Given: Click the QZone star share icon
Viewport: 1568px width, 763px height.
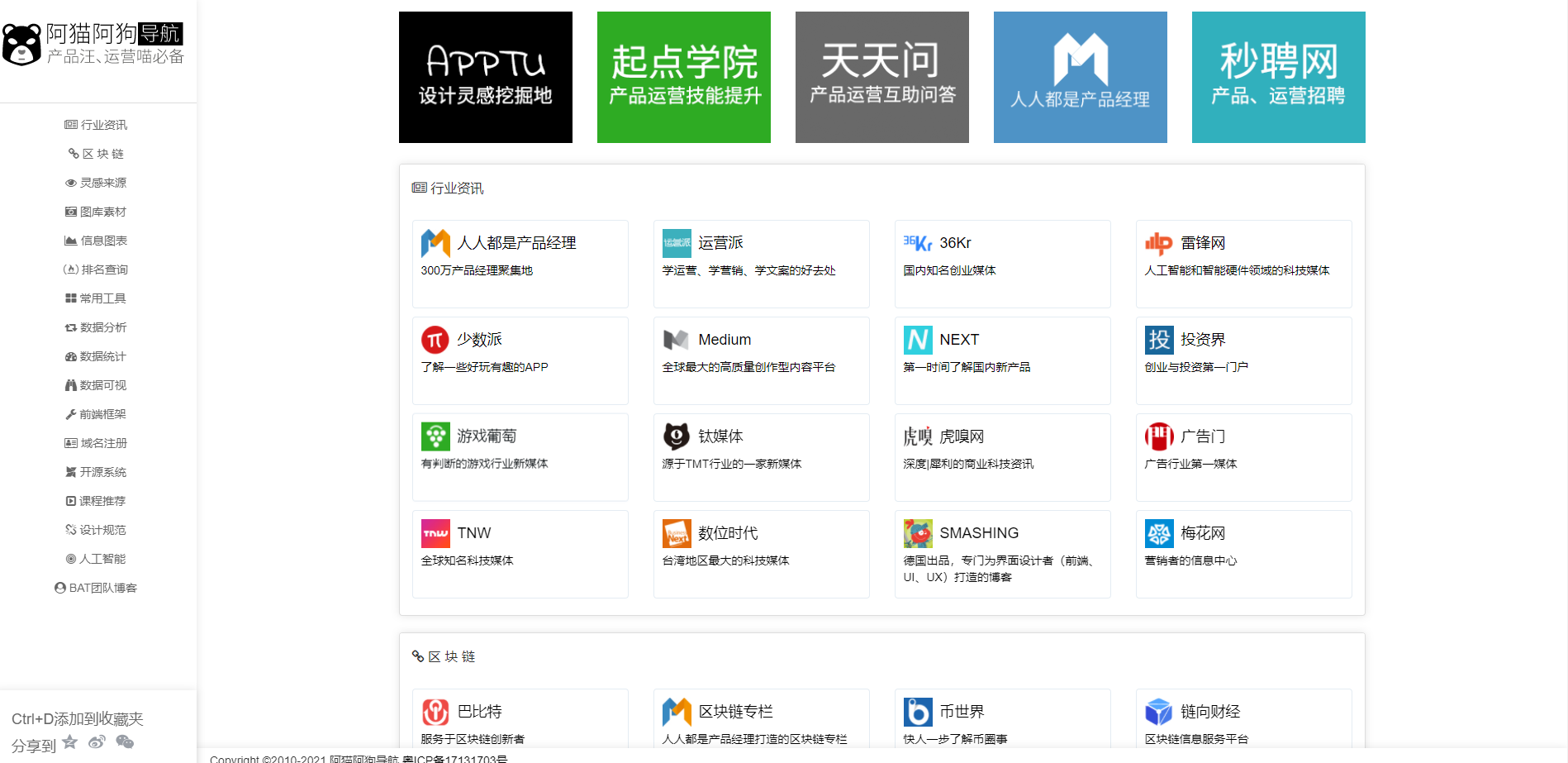Looking at the screenshot, I should [69, 742].
